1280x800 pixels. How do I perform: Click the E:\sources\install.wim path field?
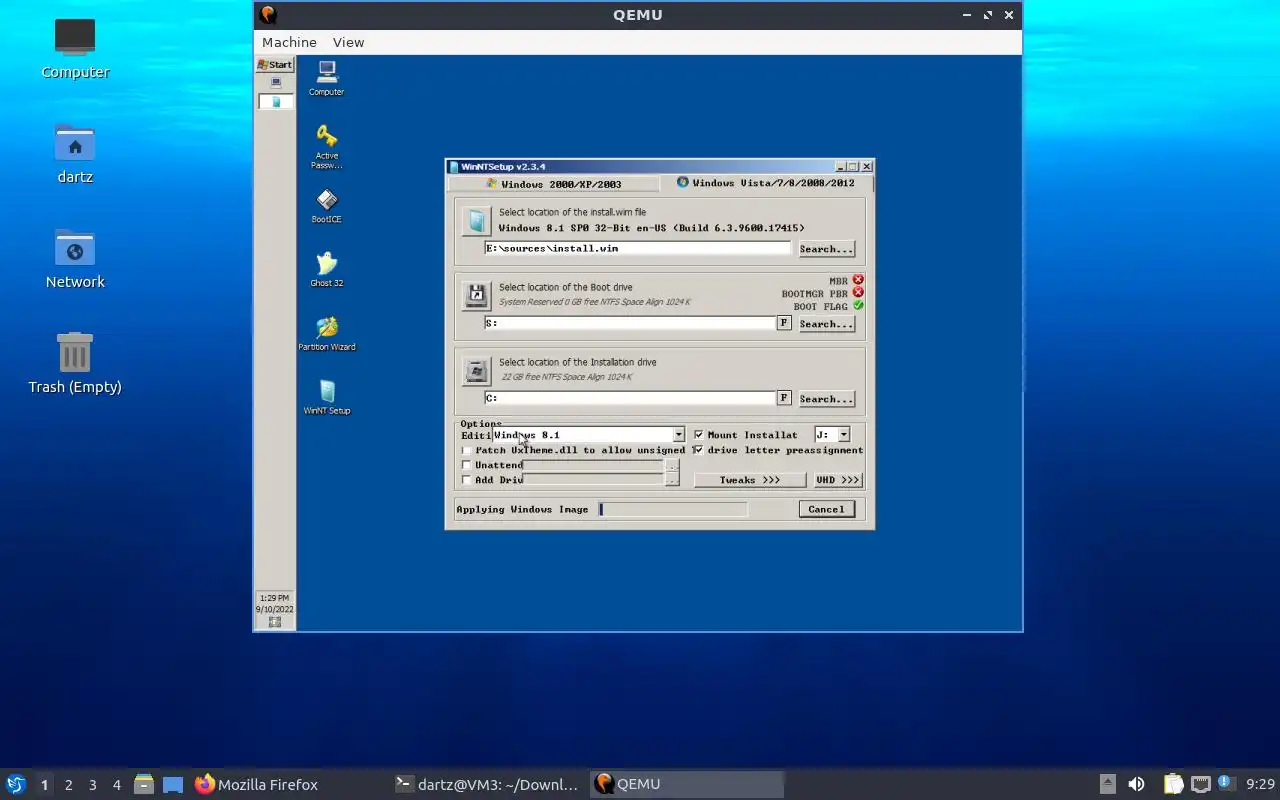pos(638,248)
